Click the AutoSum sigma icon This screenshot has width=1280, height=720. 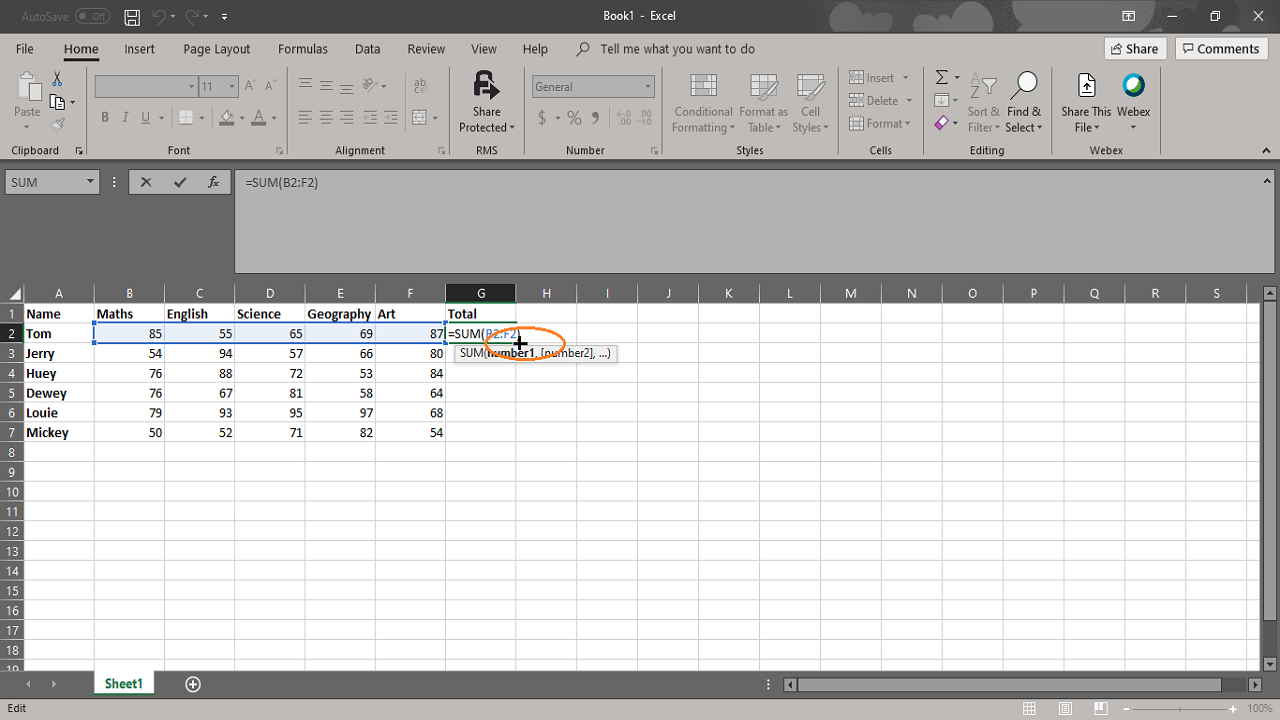[941, 77]
